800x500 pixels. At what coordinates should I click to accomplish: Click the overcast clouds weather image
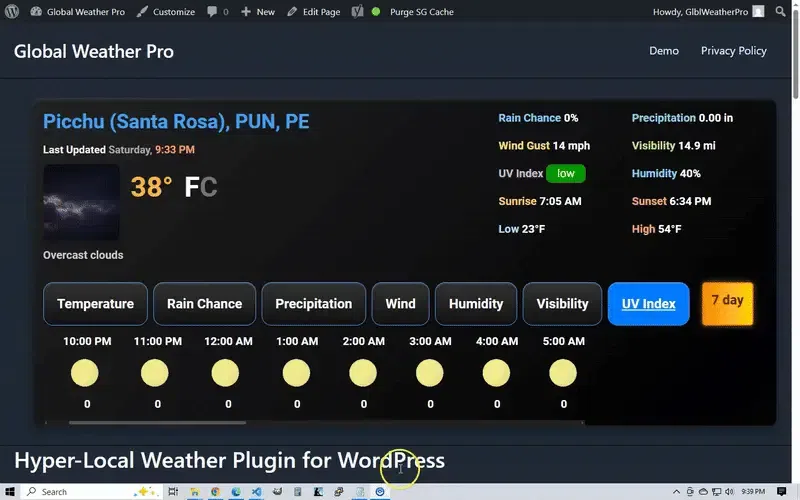pos(82,202)
